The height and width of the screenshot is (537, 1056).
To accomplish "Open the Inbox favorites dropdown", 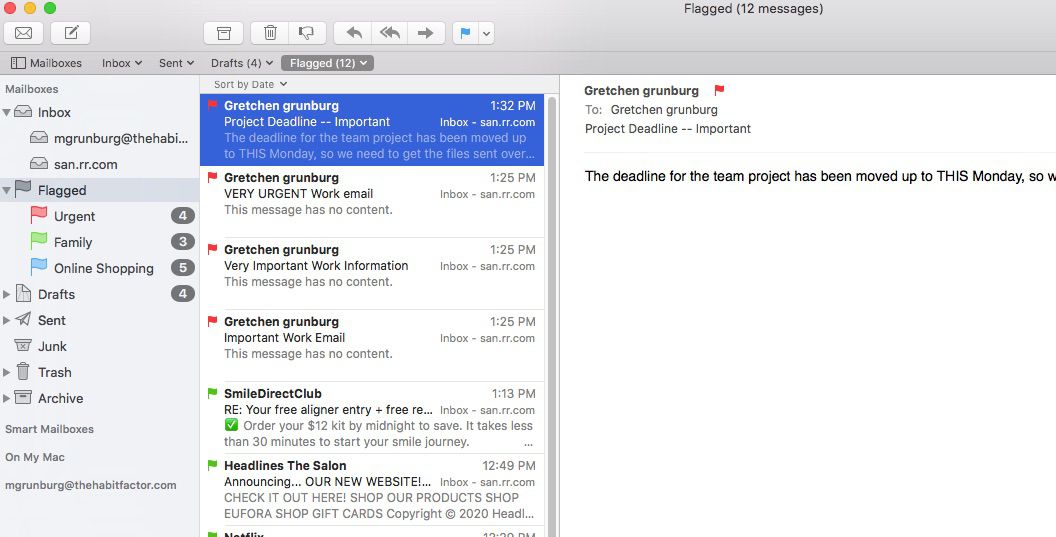I will 122,63.
